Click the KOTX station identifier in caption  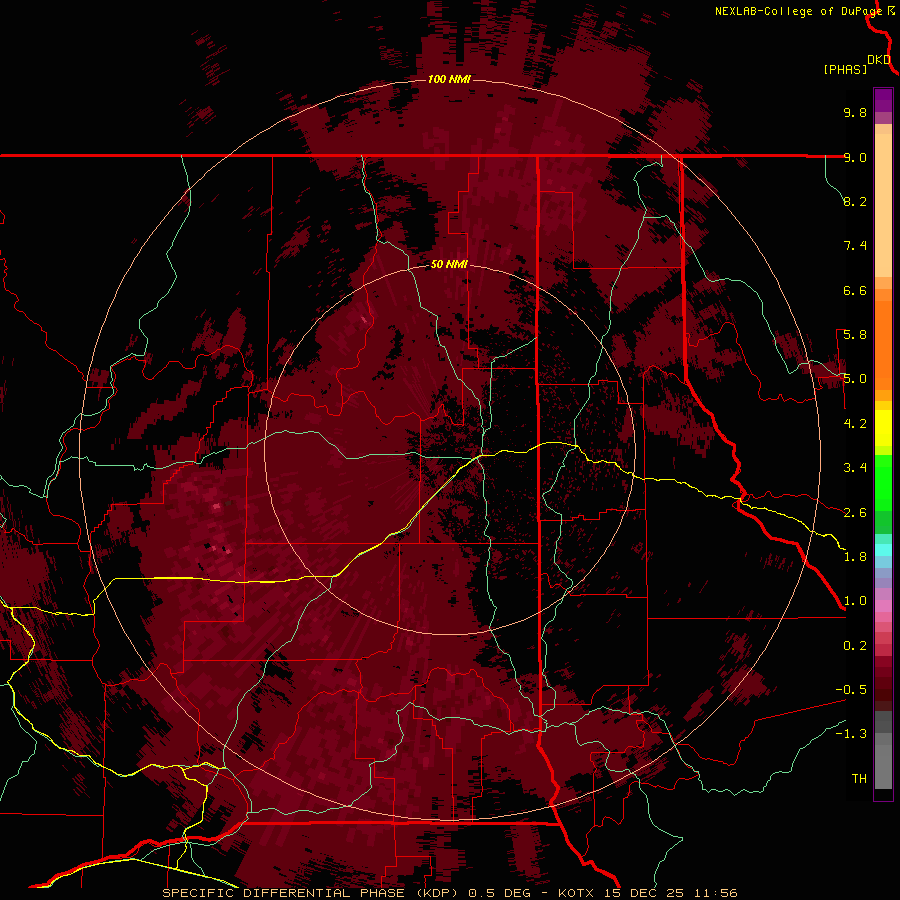(x=576, y=893)
